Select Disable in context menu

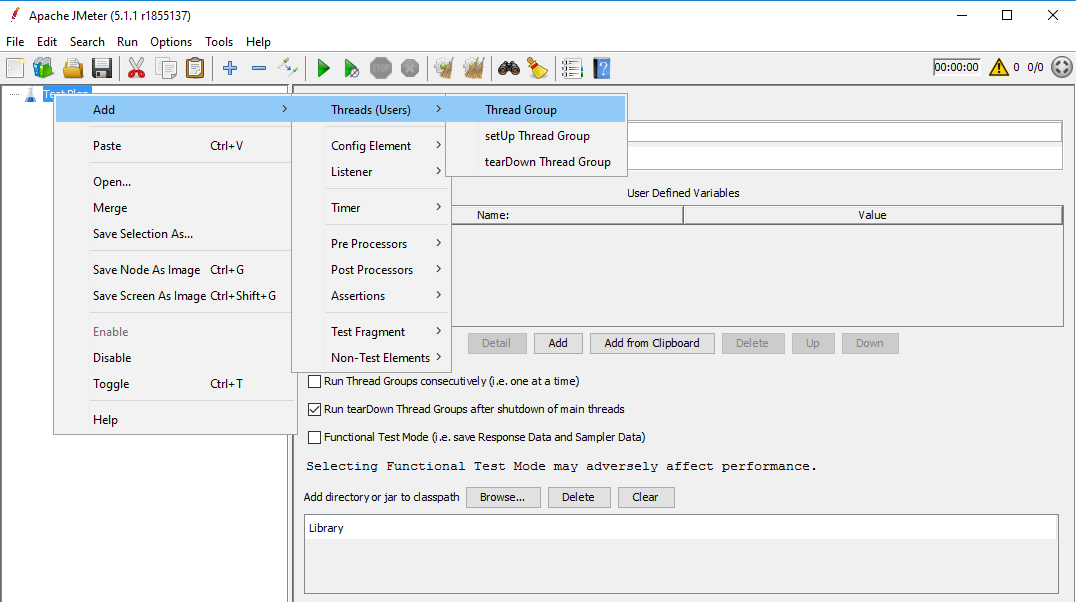tap(175, 358)
